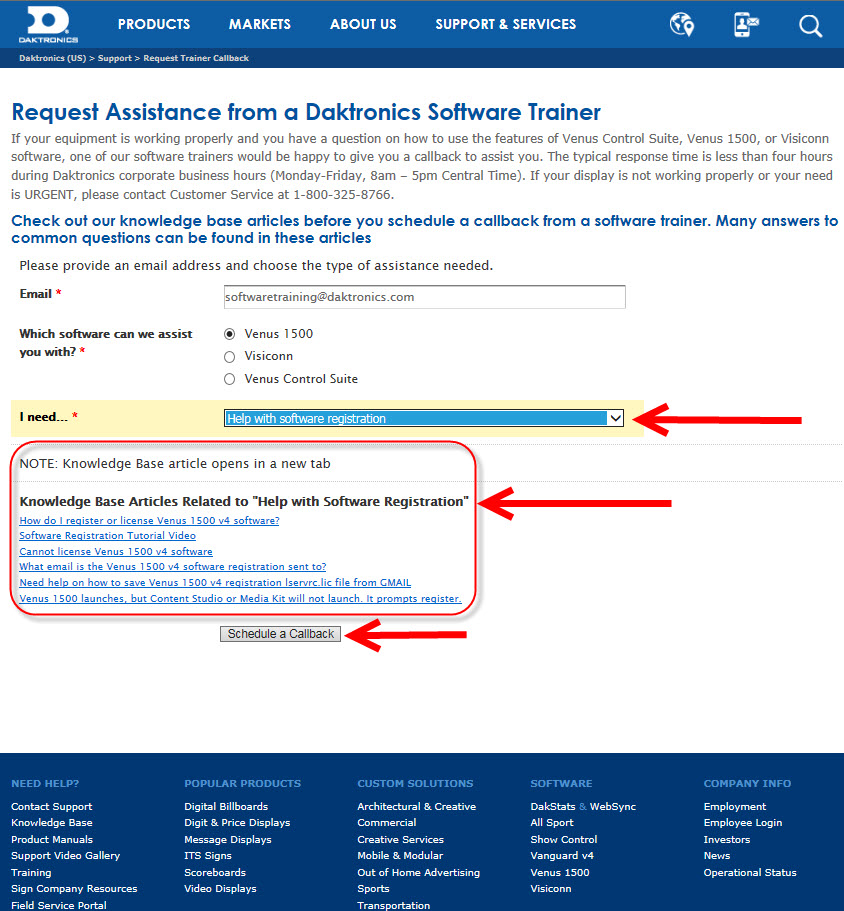Click inside the Email address field

pyautogui.click(x=424, y=297)
